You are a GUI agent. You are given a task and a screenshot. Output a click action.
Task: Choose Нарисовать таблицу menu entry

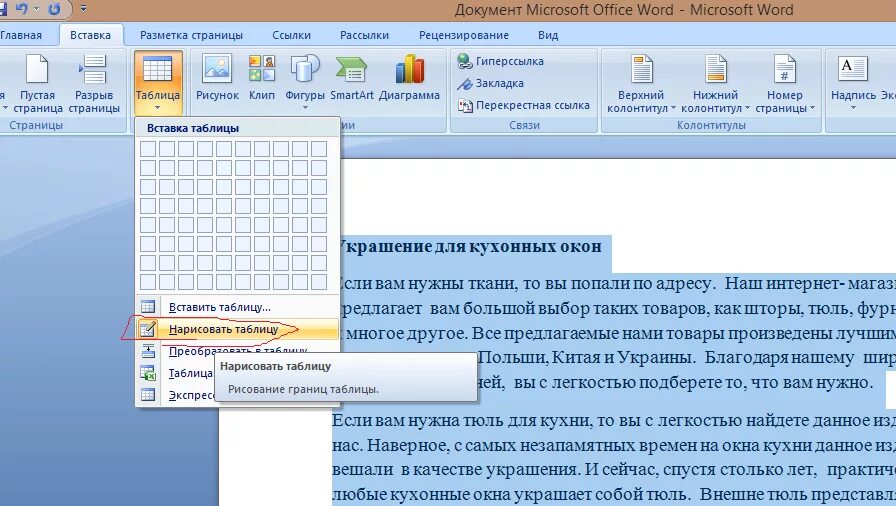coord(238,329)
